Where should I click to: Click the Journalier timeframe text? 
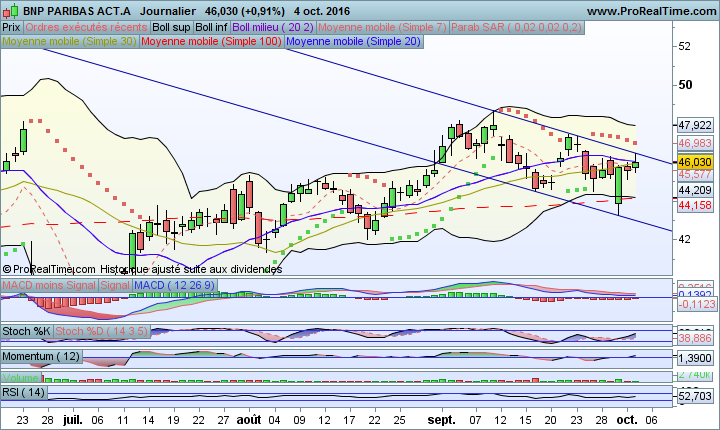pyautogui.click(x=168, y=11)
